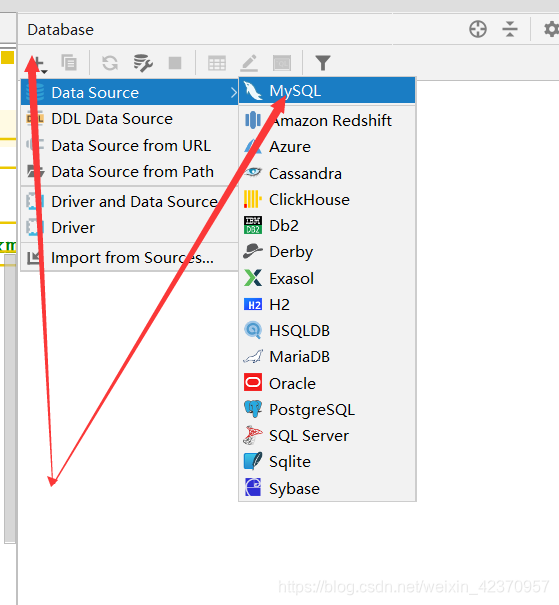Click the Refresh toolbar icon
Image resolution: width=559 pixels, height=605 pixels.
pos(110,63)
